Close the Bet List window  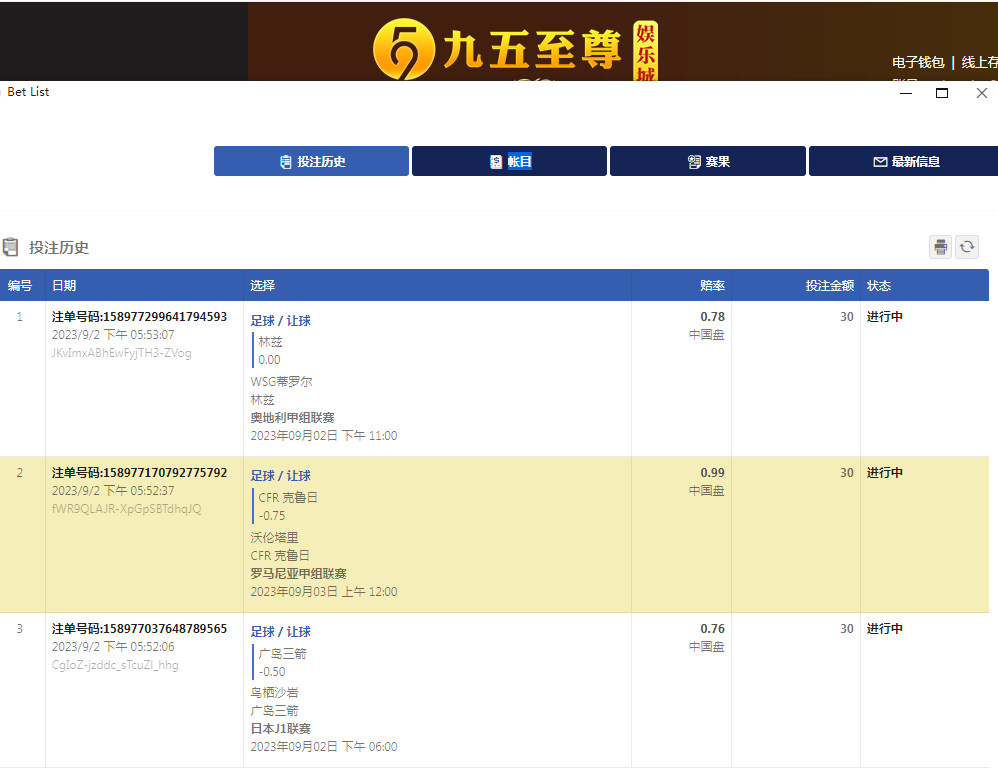(981, 93)
